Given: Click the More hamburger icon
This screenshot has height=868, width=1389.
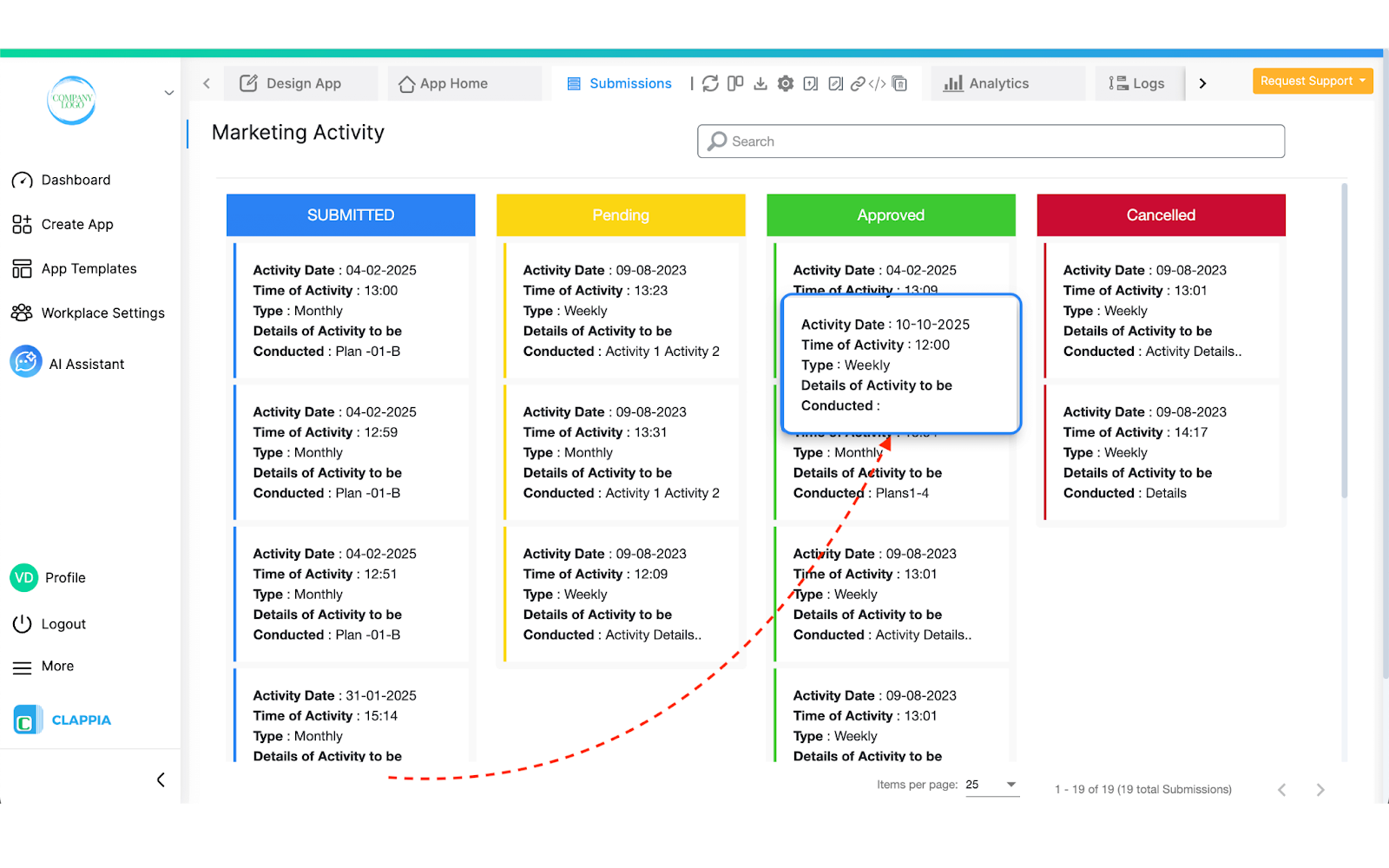Looking at the screenshot, I should [22, 667].
